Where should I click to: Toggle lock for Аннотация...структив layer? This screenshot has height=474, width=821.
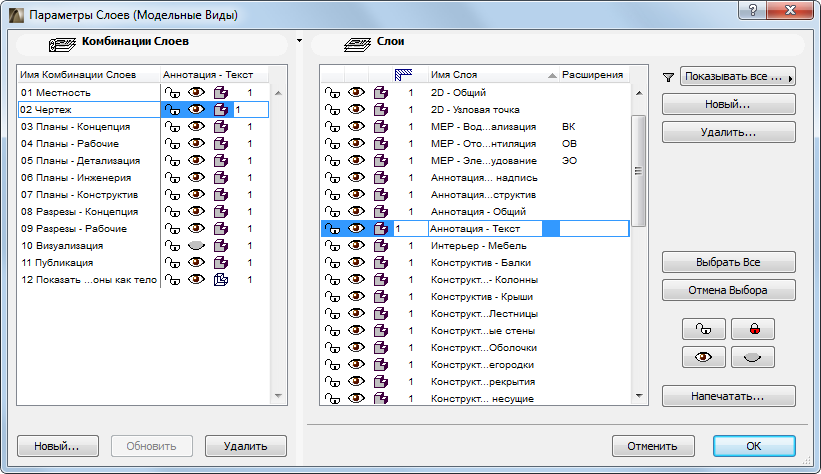[x=332, y=195]
